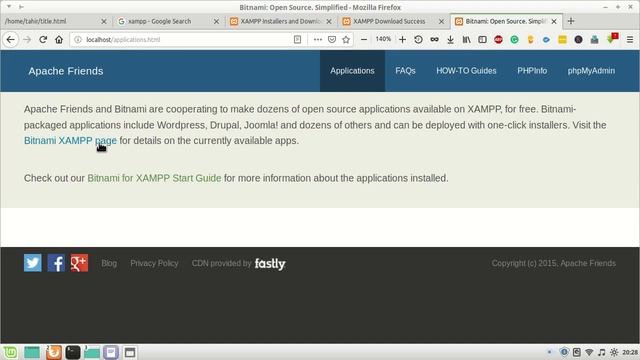Open Twitter icon in footer

coord(33,263)
